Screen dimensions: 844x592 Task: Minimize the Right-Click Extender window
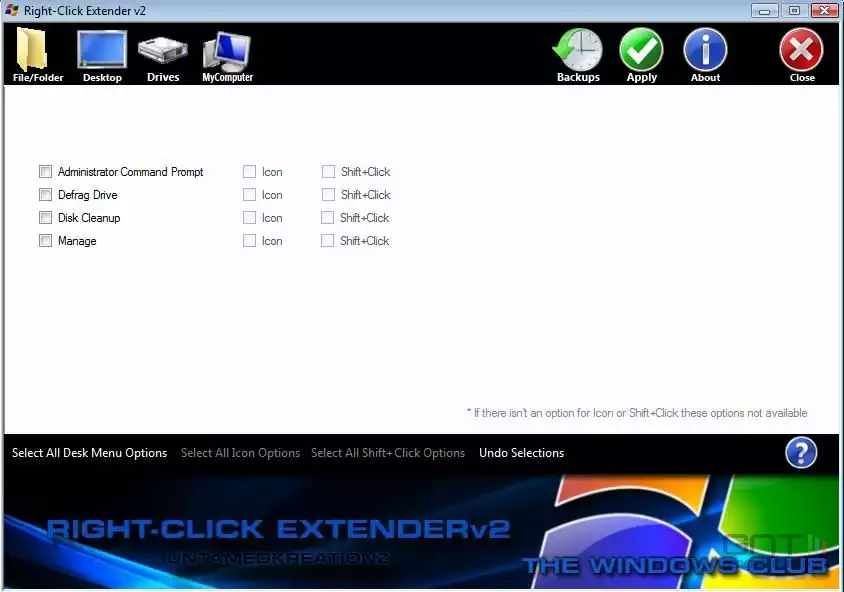764,10
